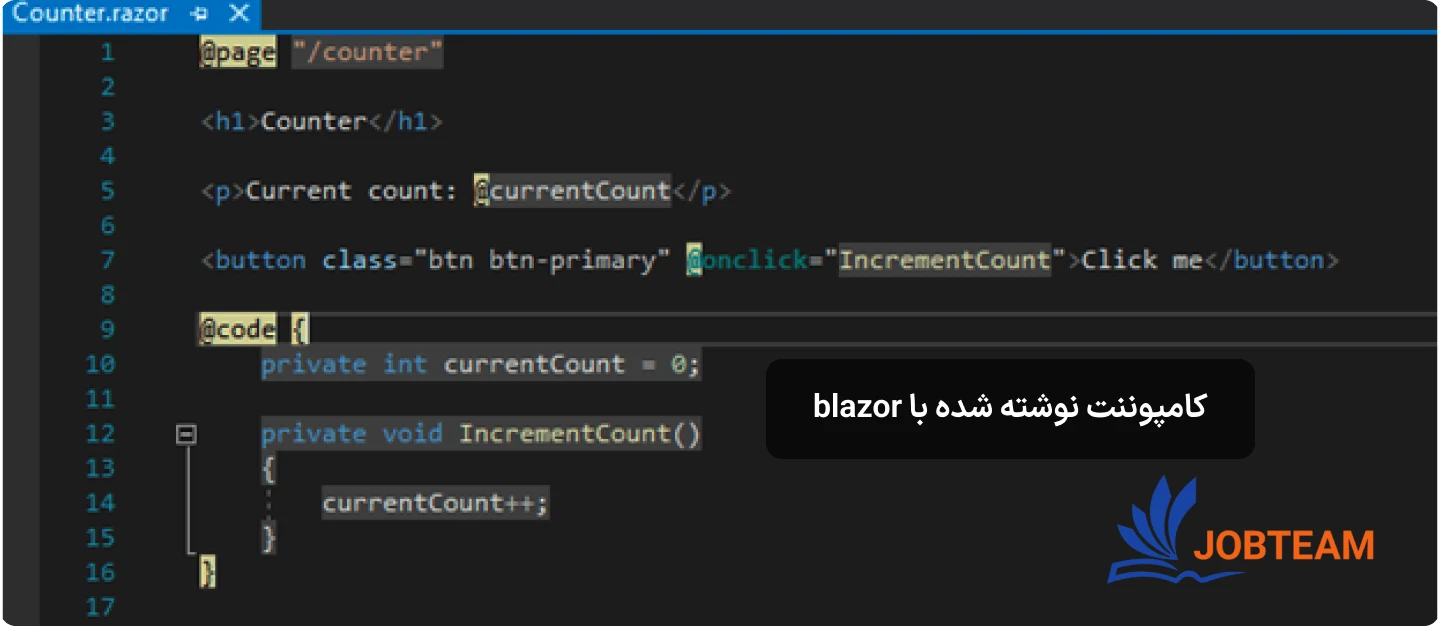The height and width of the screenshot is (626, 1440).
Task: Click the blazor caption box
Action: pos(1010,409)
